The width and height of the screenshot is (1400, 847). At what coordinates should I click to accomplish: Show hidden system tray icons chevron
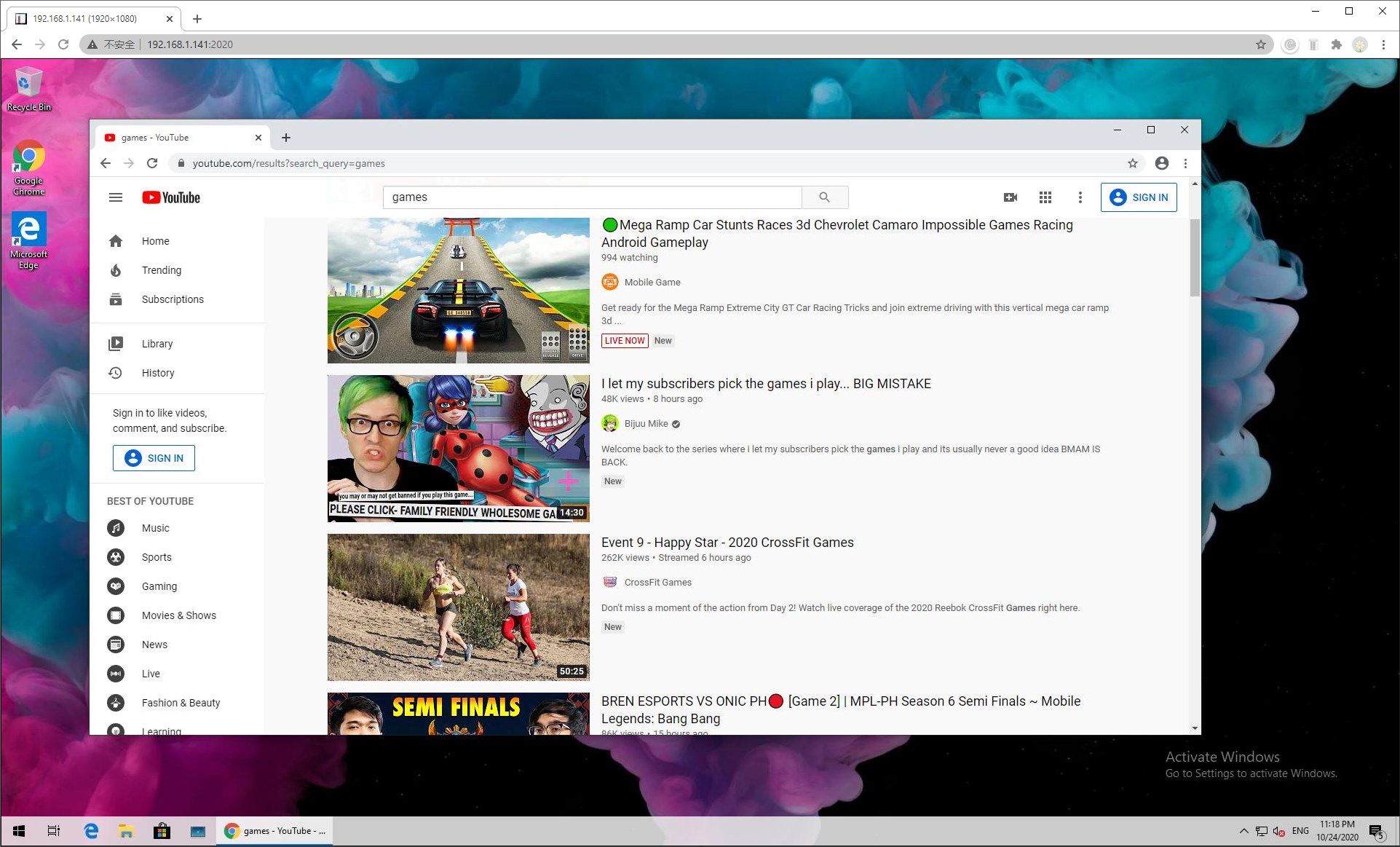1243,831
